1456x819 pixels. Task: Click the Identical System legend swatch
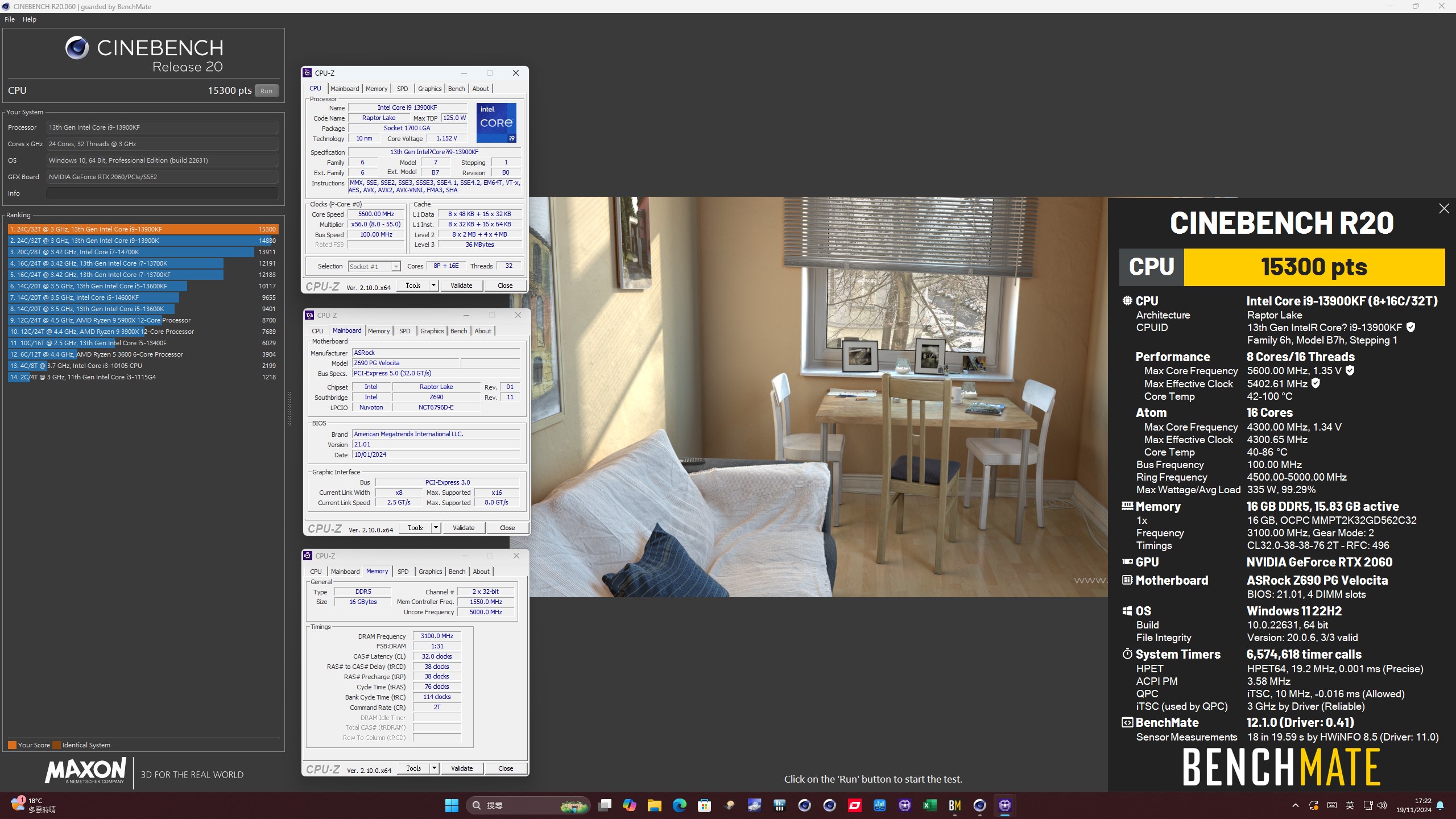click(56, 745)
